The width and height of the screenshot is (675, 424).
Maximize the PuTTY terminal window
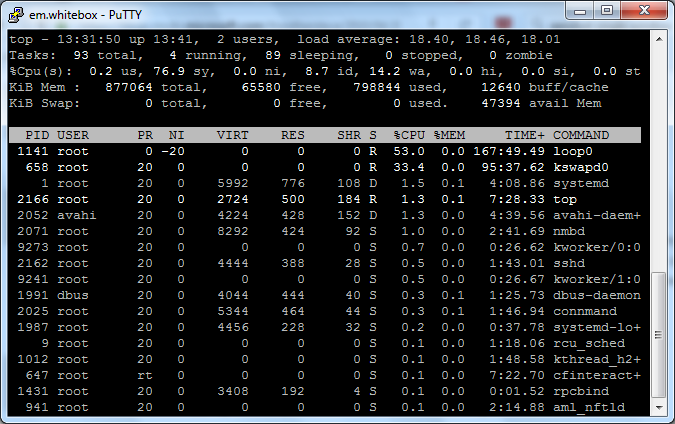607,10
